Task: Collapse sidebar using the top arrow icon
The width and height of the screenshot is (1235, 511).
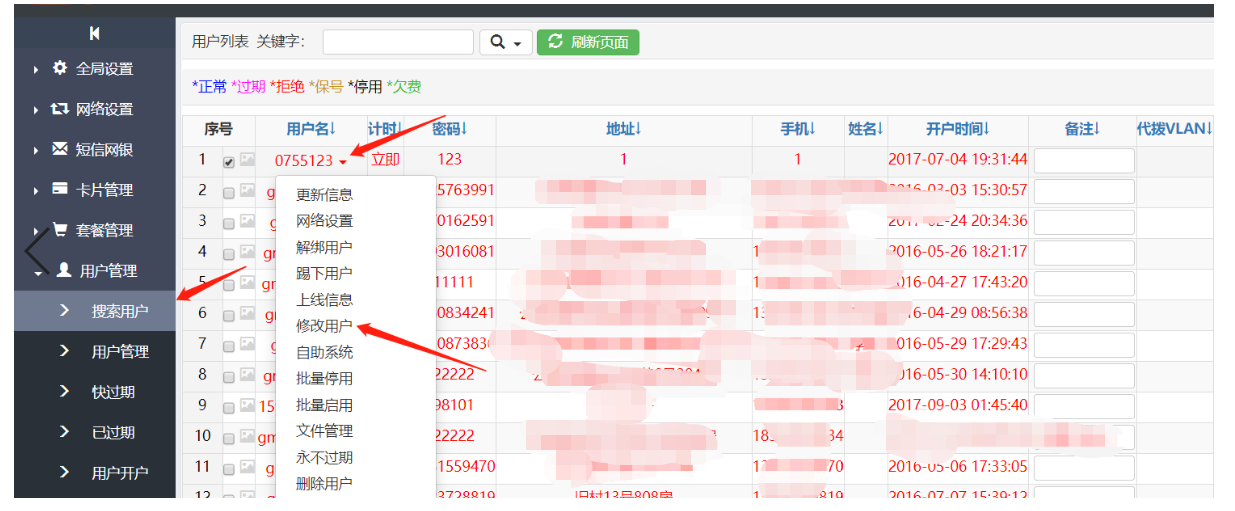Action: (x=94, y=34)
